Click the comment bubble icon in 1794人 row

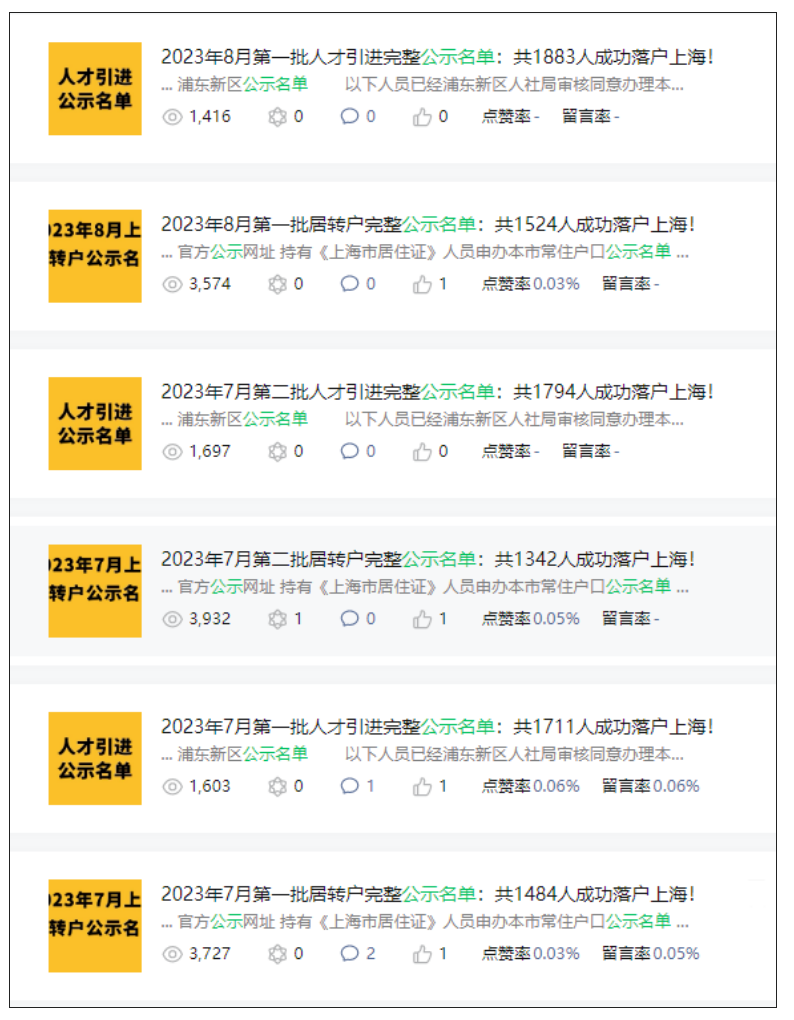click(350, 451)
